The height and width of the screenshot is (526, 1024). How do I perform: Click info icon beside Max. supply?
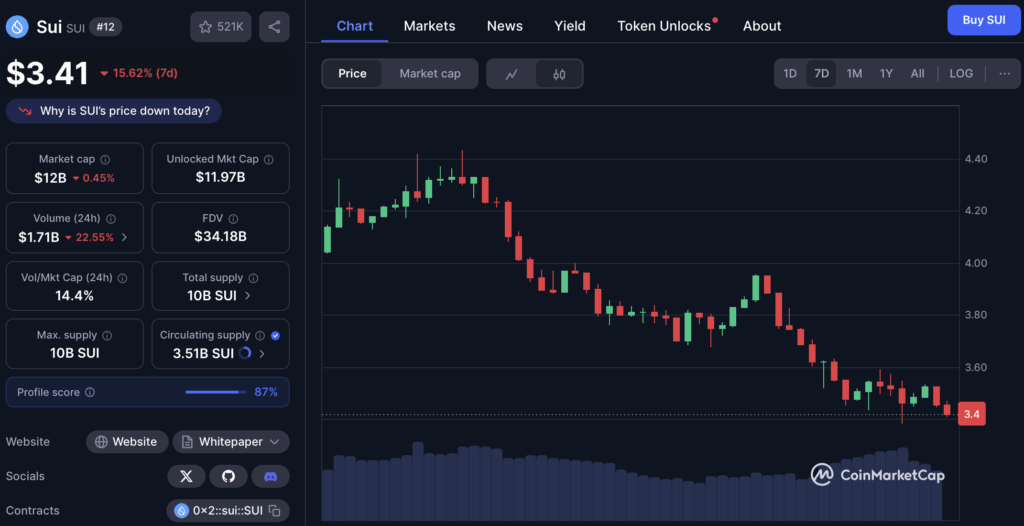[107, 335]
